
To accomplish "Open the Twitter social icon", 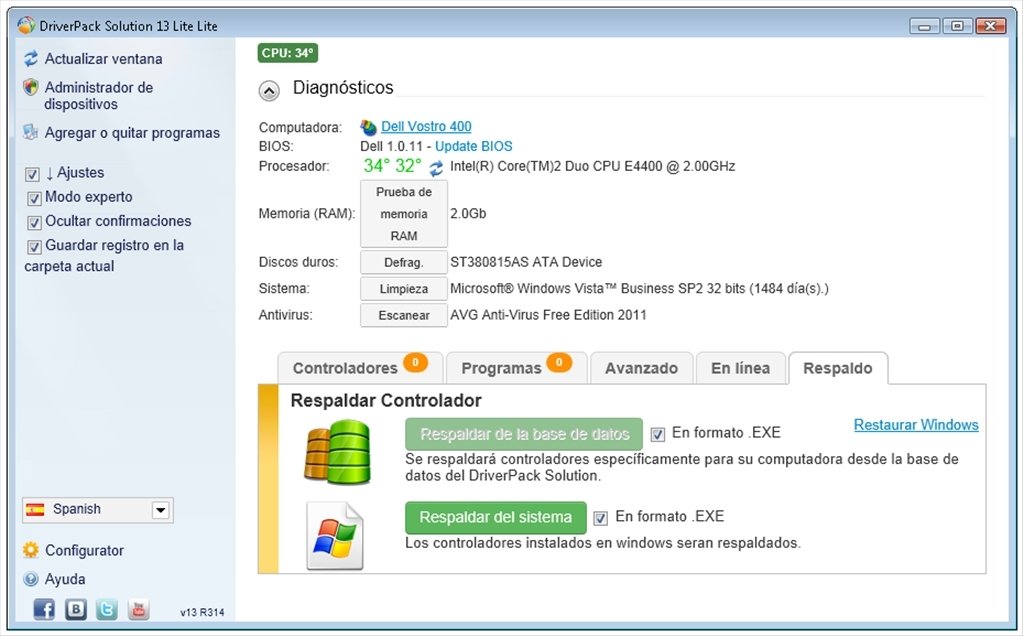I will [x=107, y=609].
